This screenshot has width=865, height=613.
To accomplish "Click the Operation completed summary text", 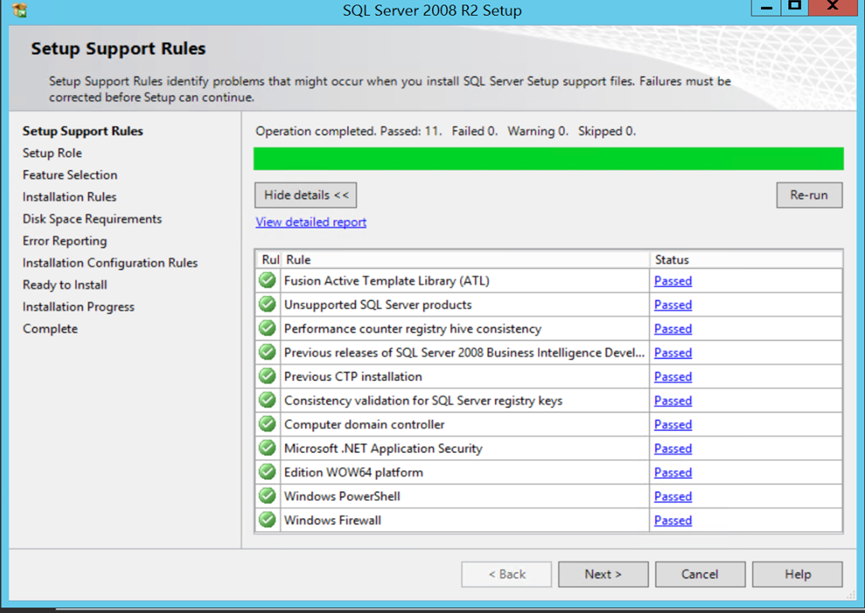I will tap(446, 131).
